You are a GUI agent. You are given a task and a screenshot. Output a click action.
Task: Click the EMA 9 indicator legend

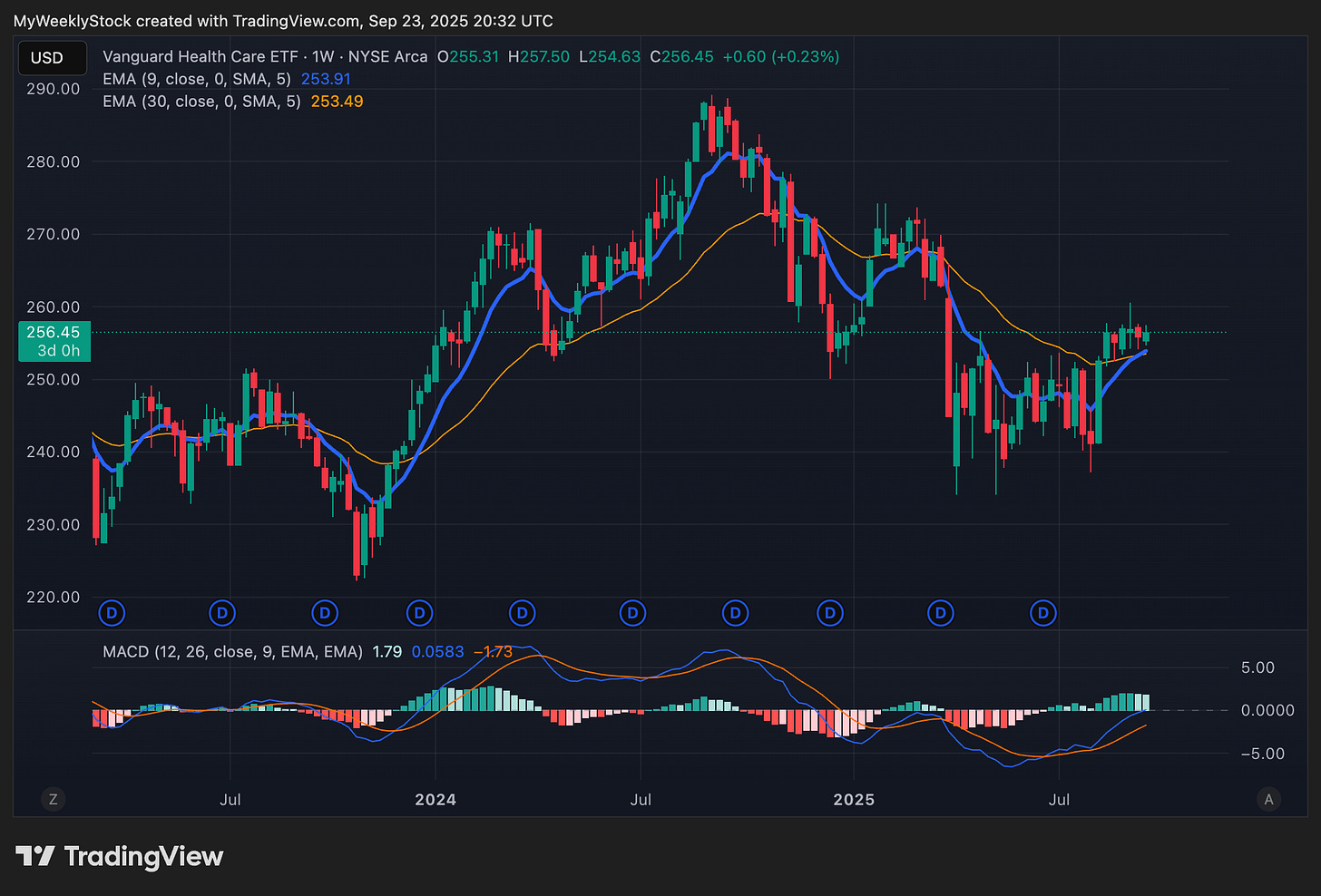click(x=197, y=79)
